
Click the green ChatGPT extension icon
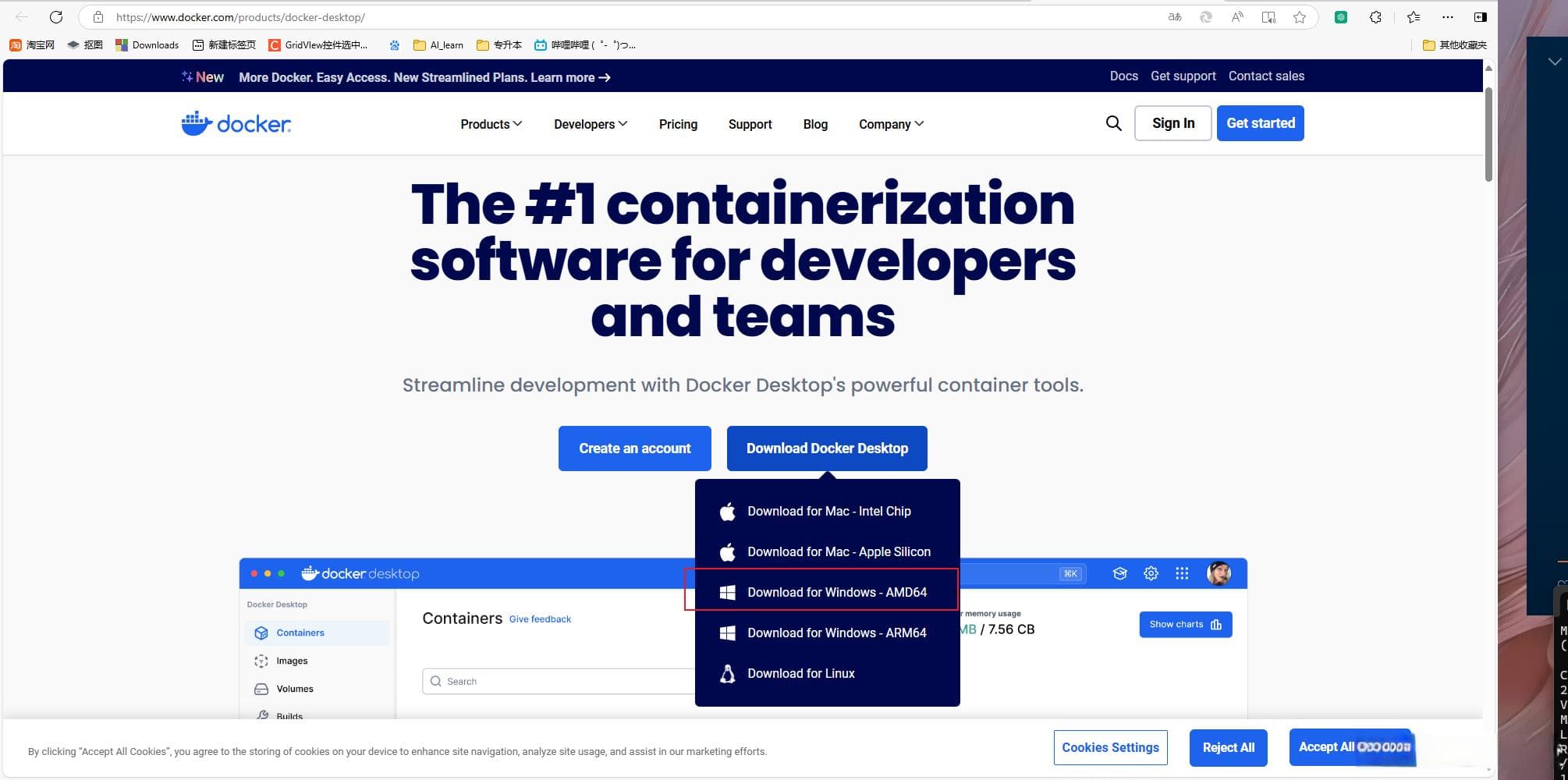click(x=1341, y=16)
